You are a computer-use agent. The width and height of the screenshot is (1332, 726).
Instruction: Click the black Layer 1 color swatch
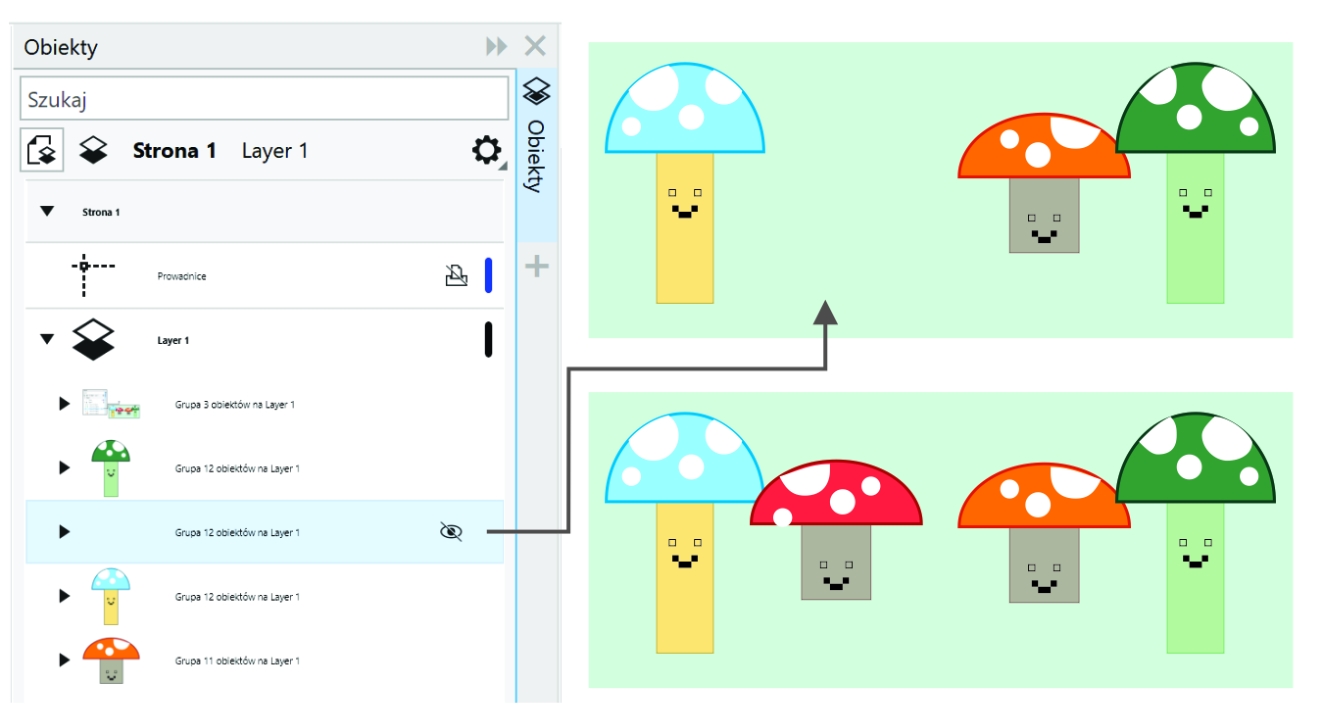point(488,340)
